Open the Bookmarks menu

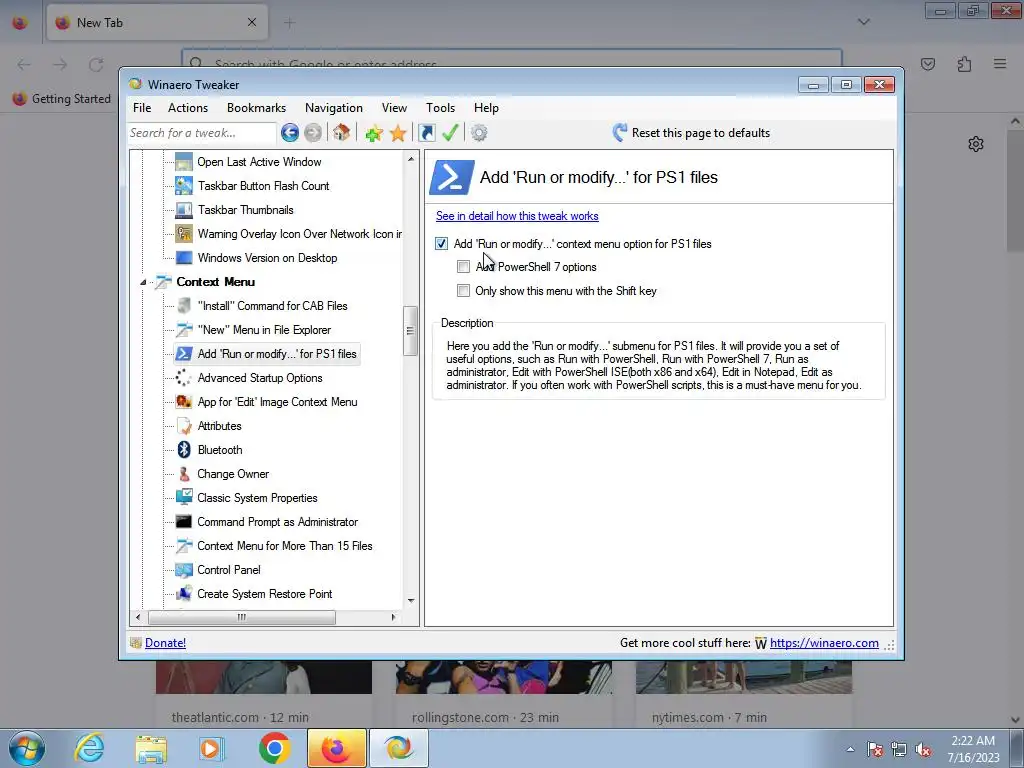[x=256, y=108]
